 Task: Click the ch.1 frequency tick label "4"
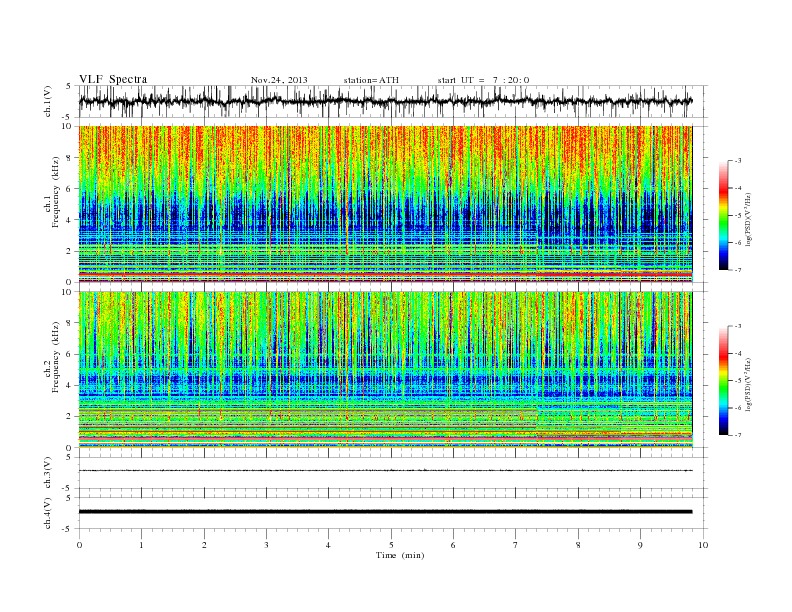point(70,220)
